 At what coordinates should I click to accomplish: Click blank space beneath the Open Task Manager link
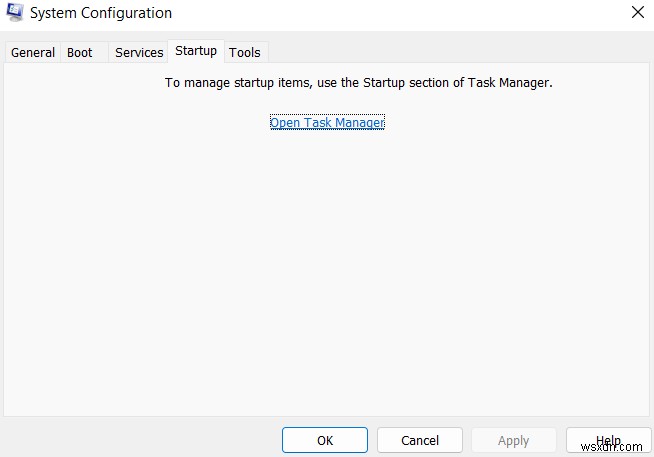click(x=327, y=250)
